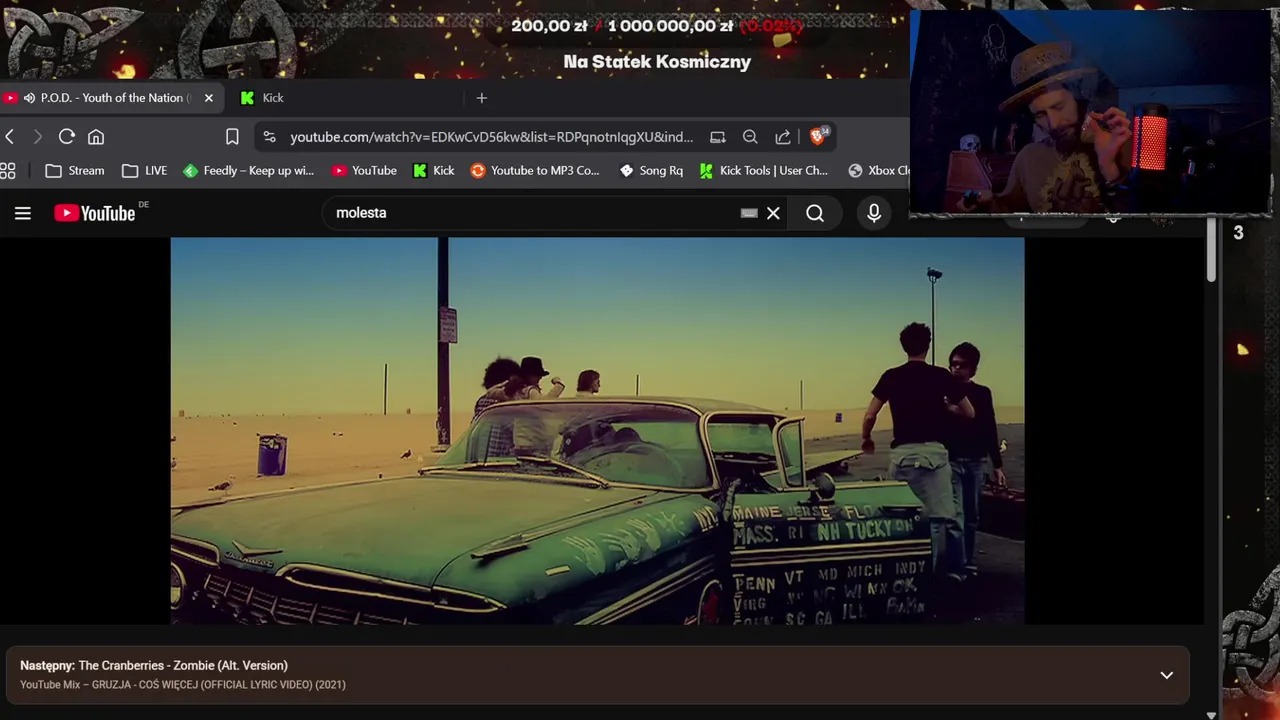Close the P.O.D. Youth of the Nation tab
This screenshot has width=1280, height=720.
pos(208,98)
